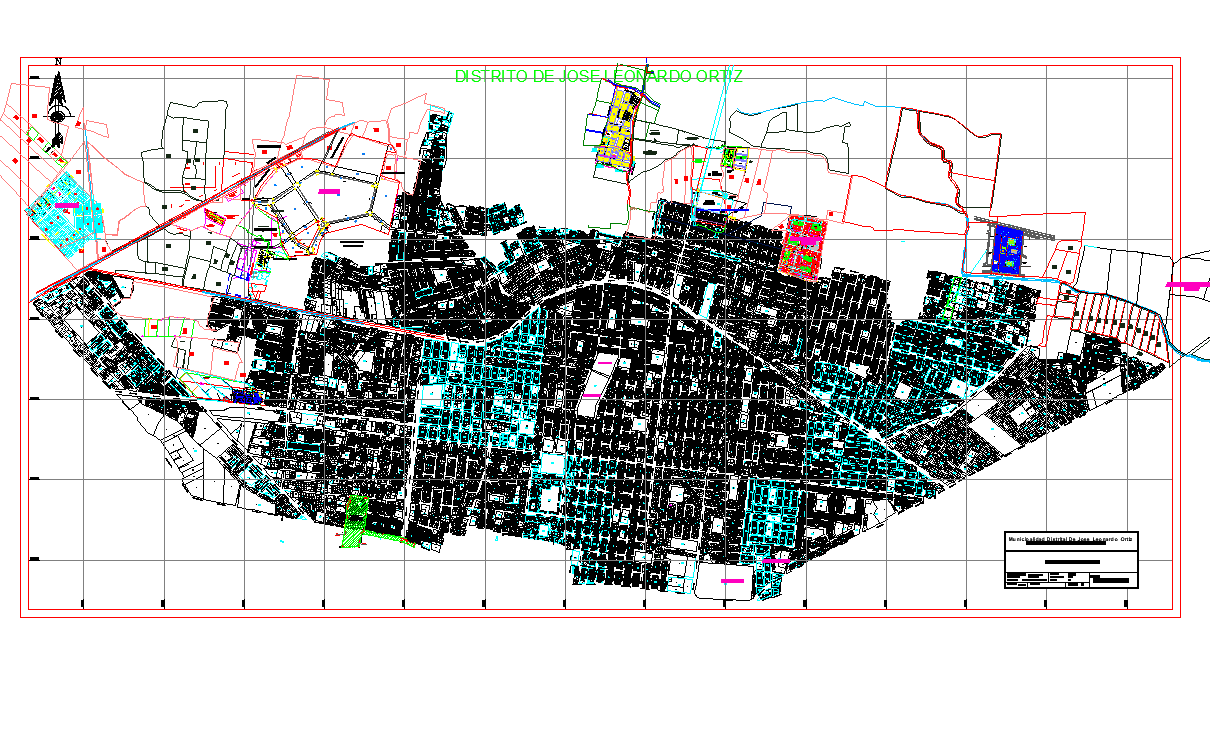
Task: Select the cyan river line at right edge
Action: [x=1192, y=353]
